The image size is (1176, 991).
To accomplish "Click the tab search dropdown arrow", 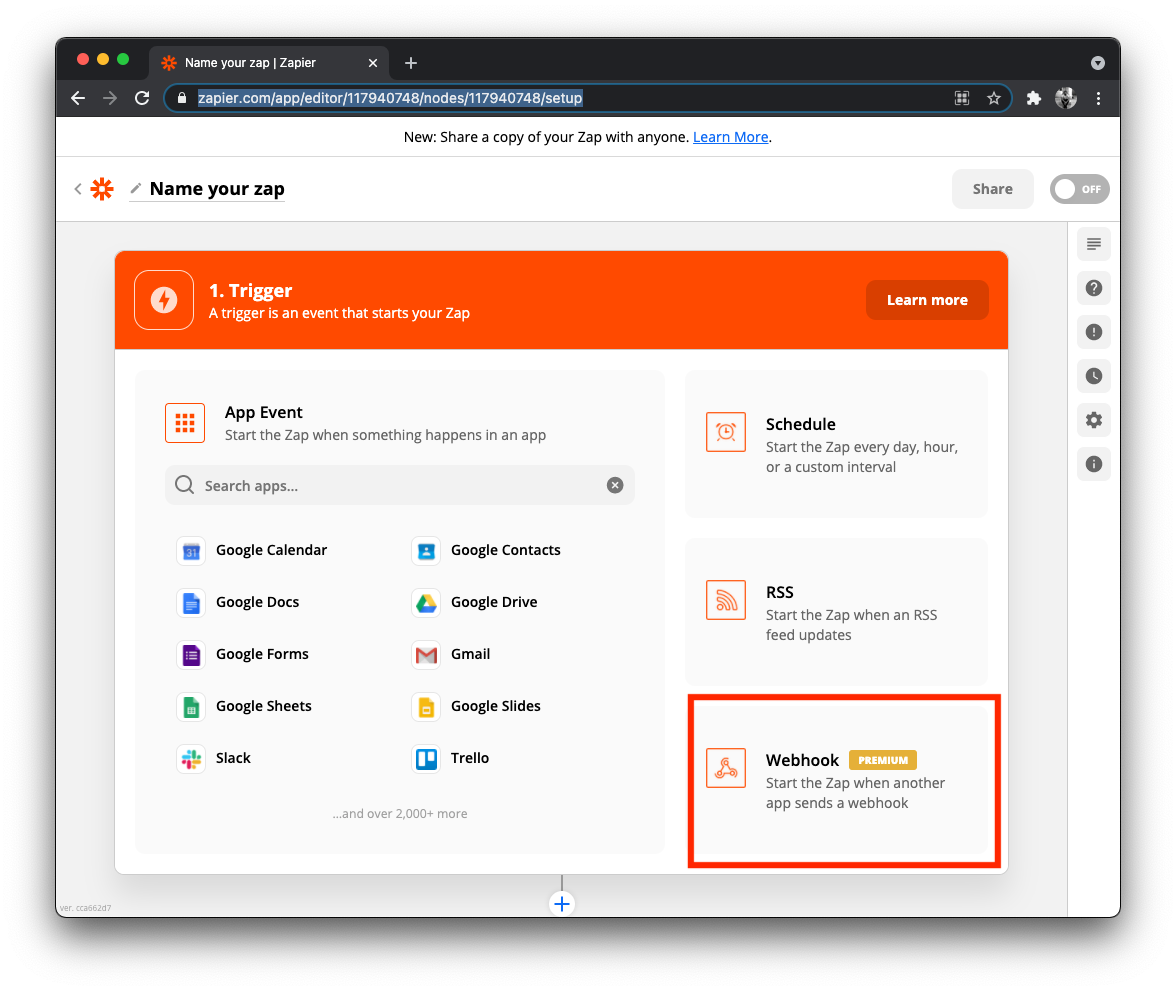I will tap(1098, 63).
